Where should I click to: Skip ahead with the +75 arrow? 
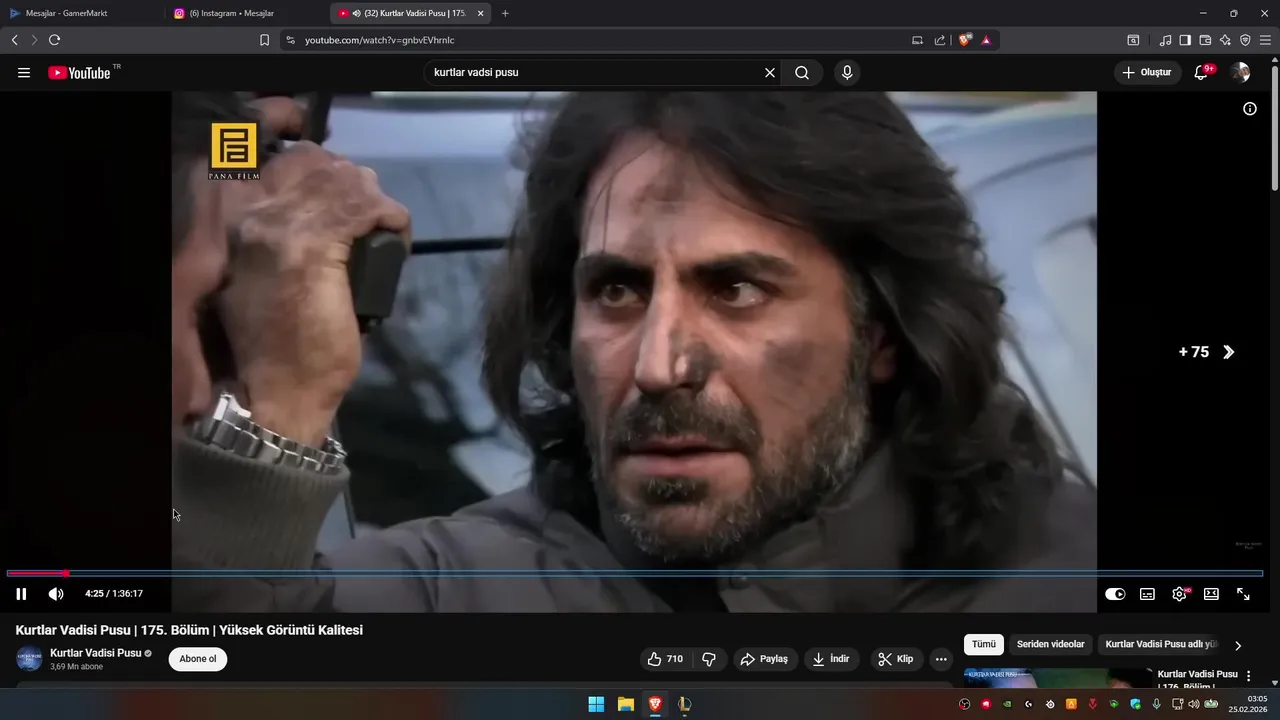(1229, 352)
